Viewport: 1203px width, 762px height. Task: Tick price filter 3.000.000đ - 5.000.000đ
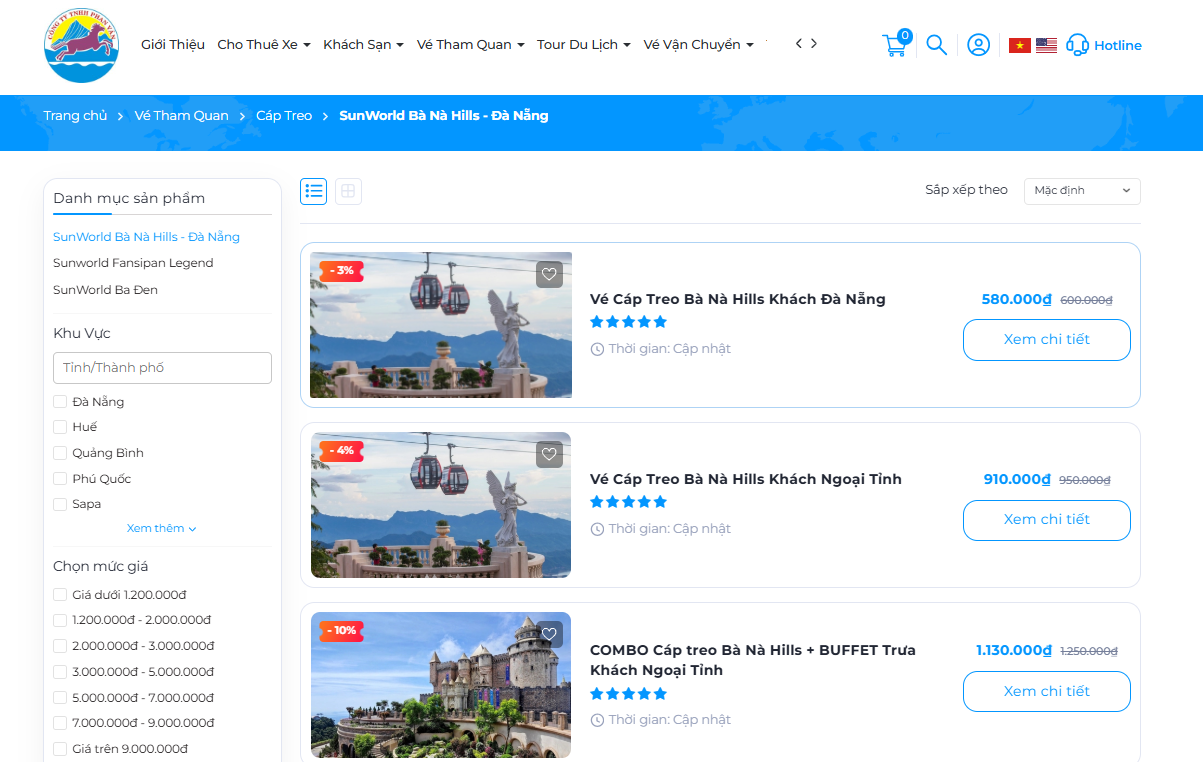pyautogui.click(x=60, y=672)
